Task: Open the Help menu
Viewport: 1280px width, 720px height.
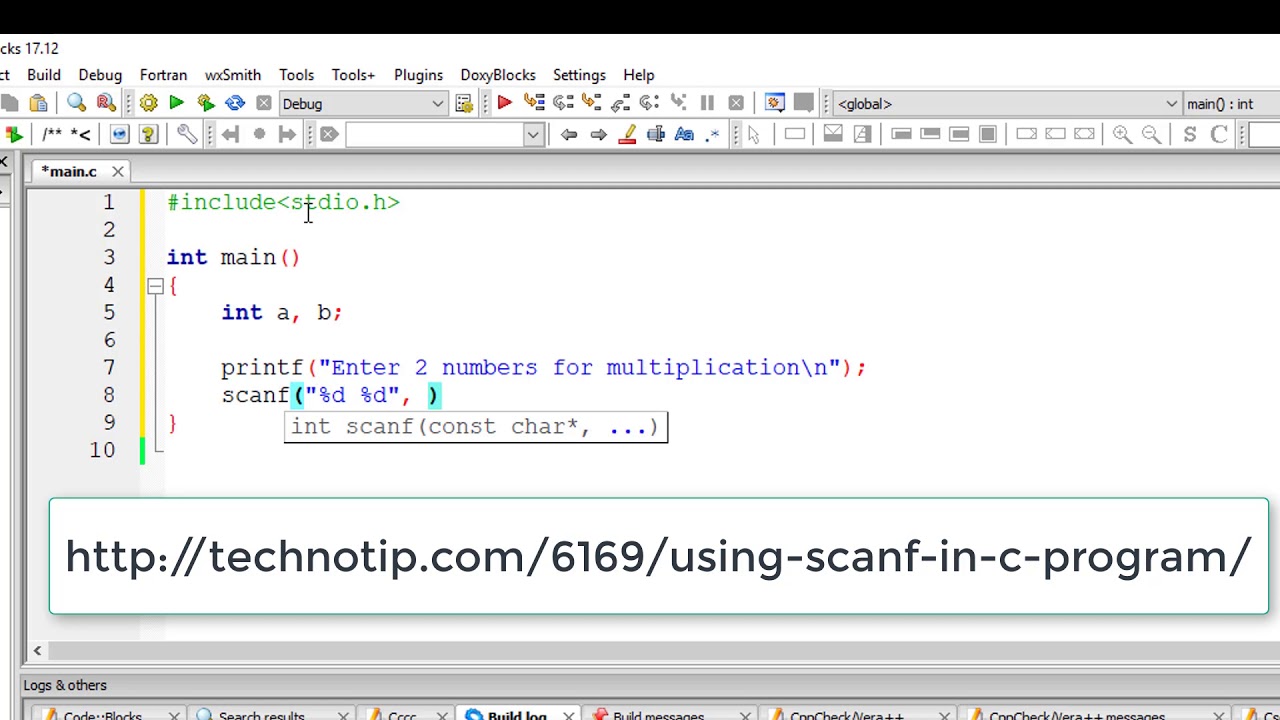Action: click(x=639, y=75)
